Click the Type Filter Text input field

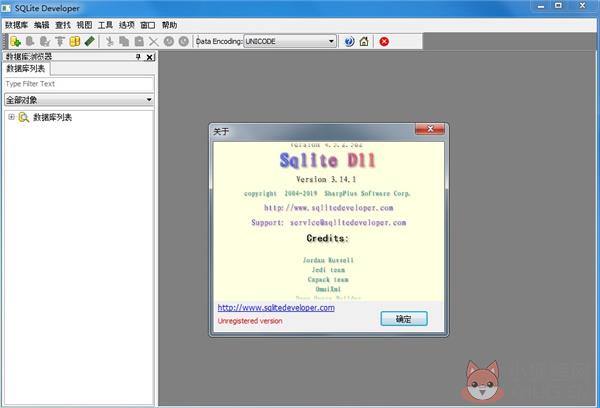click(x=79, y=84)
